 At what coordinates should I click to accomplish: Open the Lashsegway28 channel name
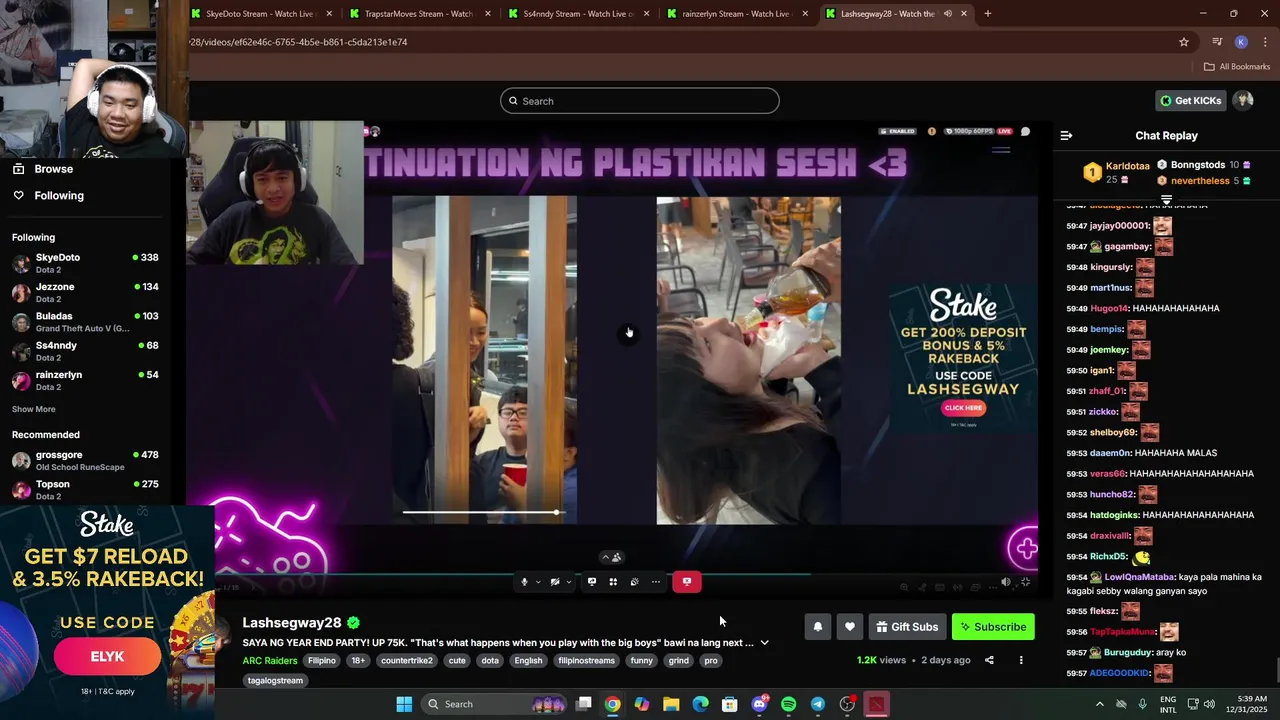tap(292, 623)
